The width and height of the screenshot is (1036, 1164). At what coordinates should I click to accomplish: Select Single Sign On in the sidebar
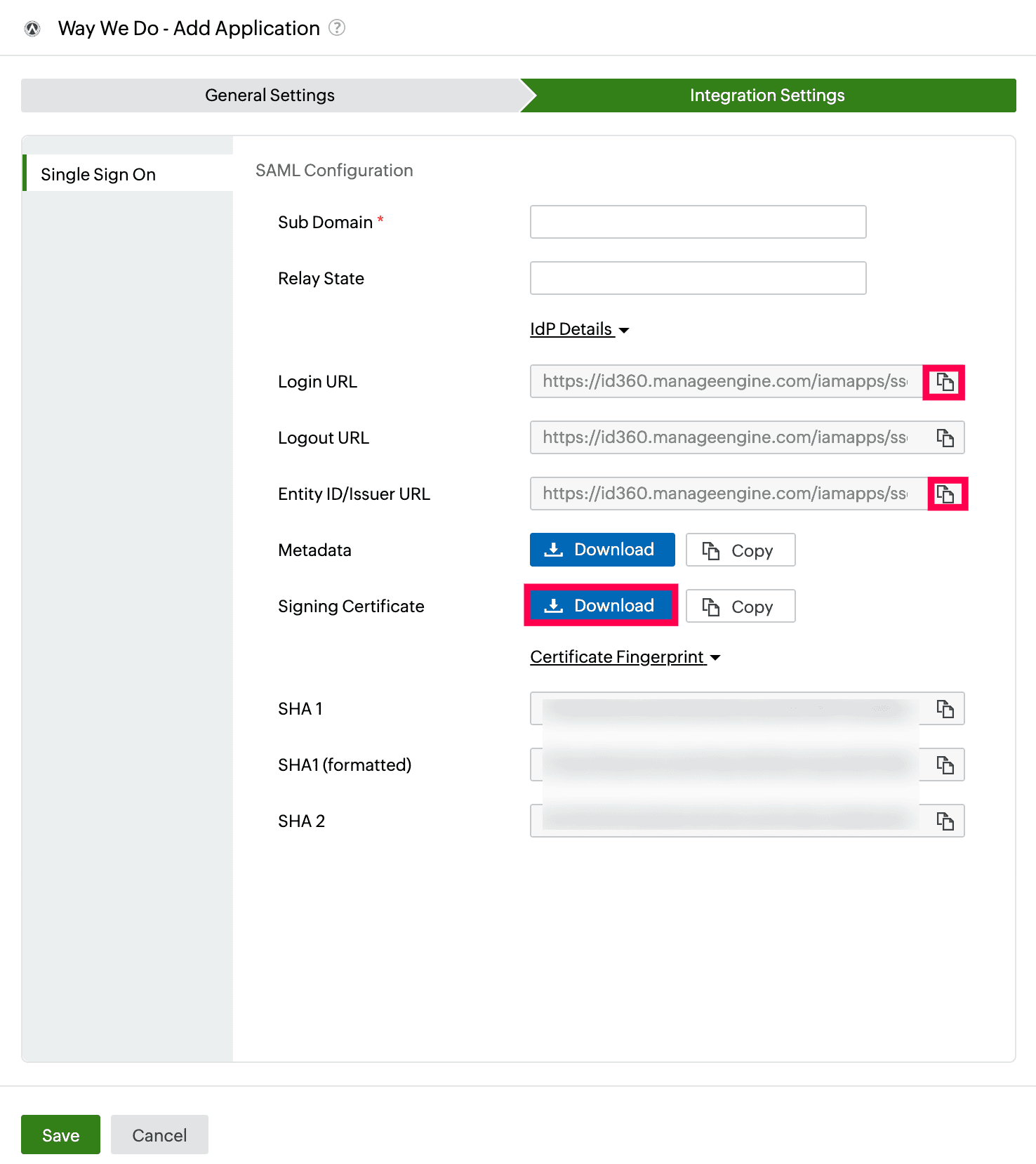click(x=128, y=173)
